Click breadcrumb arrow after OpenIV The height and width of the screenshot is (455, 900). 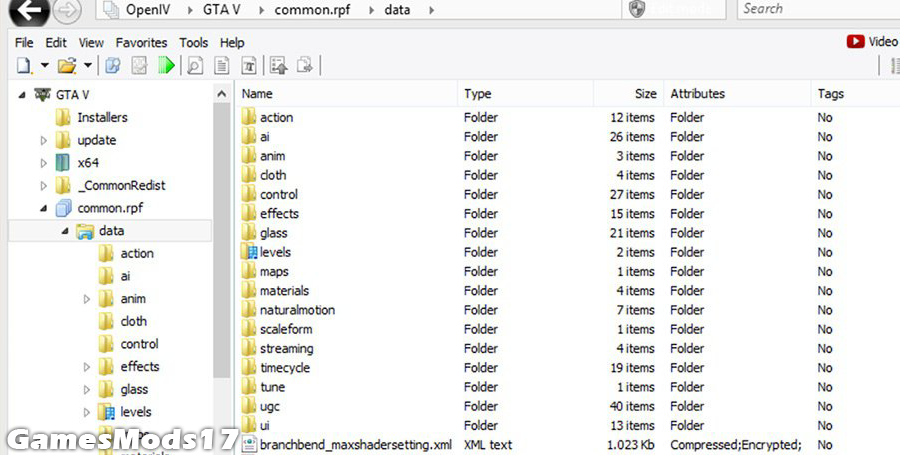(190, 10)
